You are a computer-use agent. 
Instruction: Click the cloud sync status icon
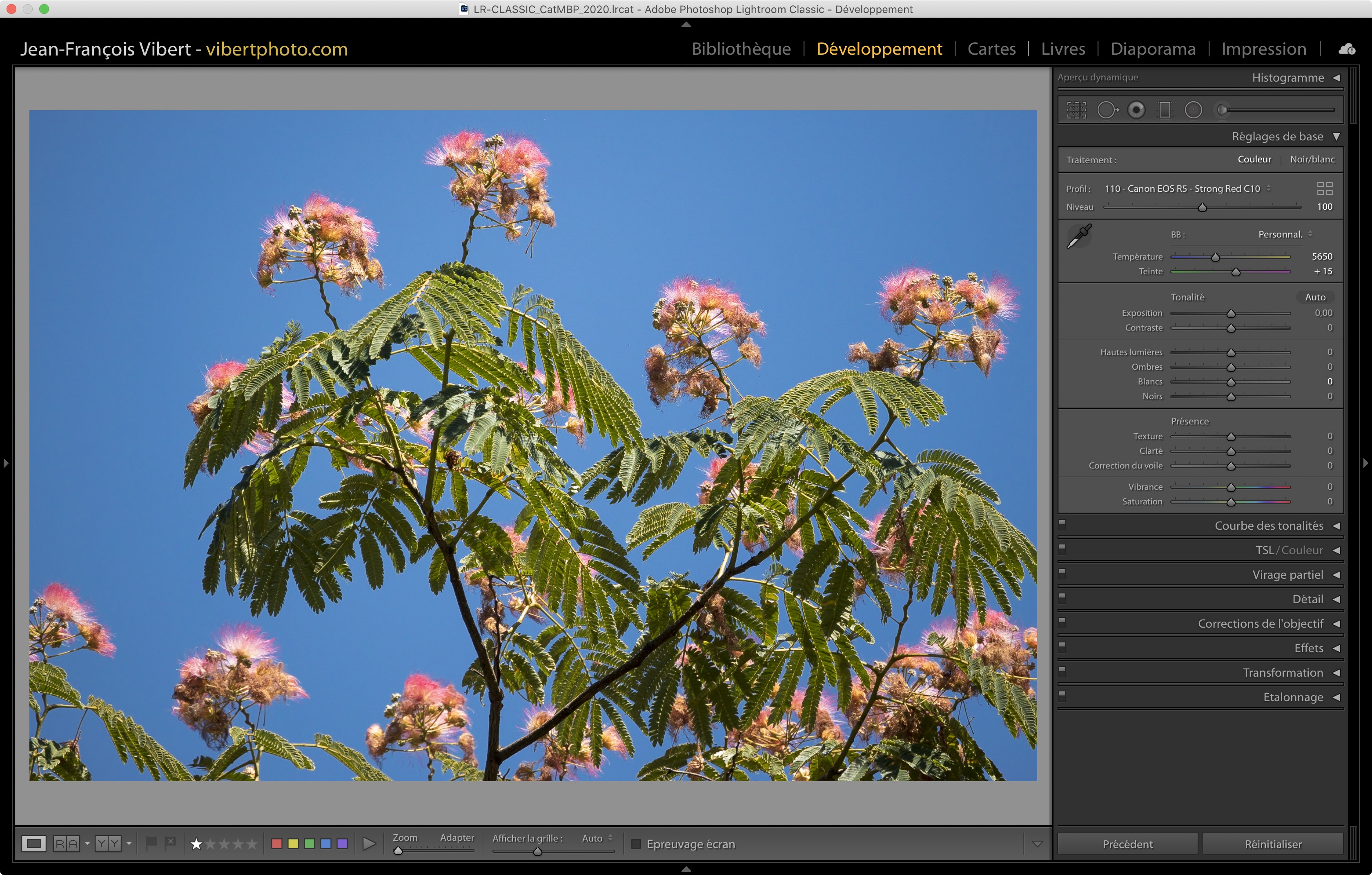[x=1347, y=49]
